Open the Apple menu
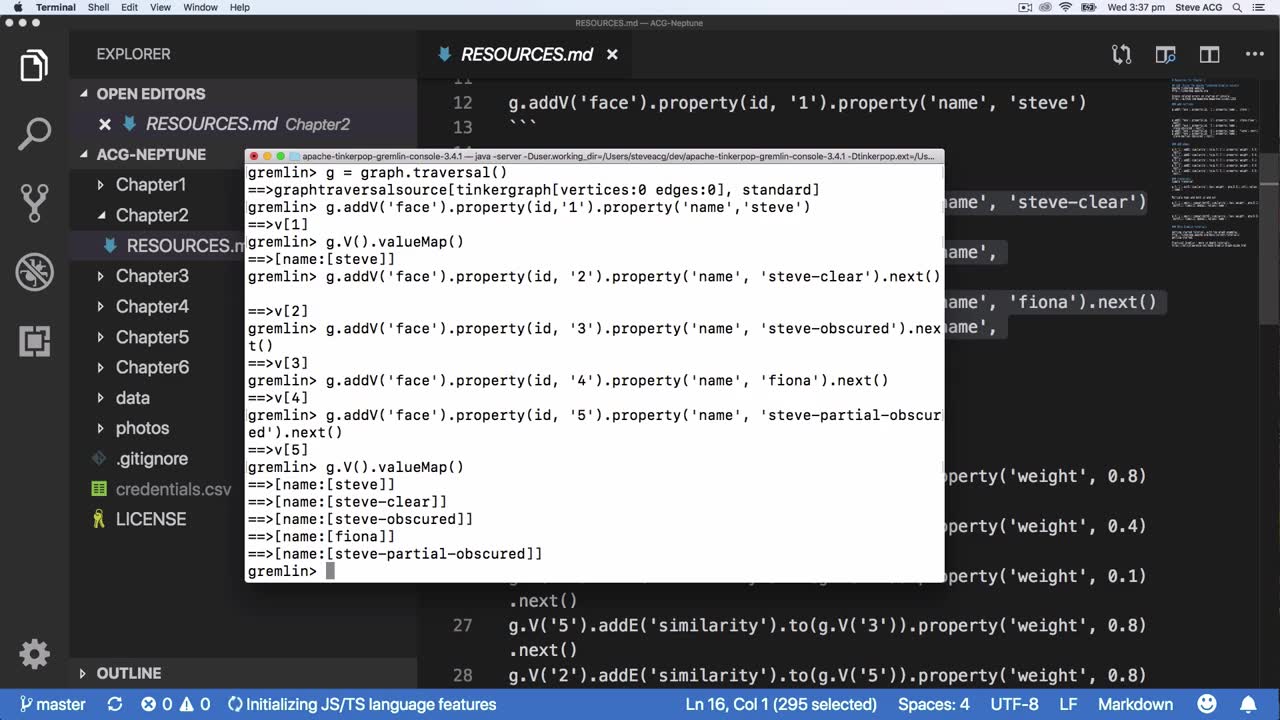Viewport: 1280px width, 720px height. click(17, 7)
